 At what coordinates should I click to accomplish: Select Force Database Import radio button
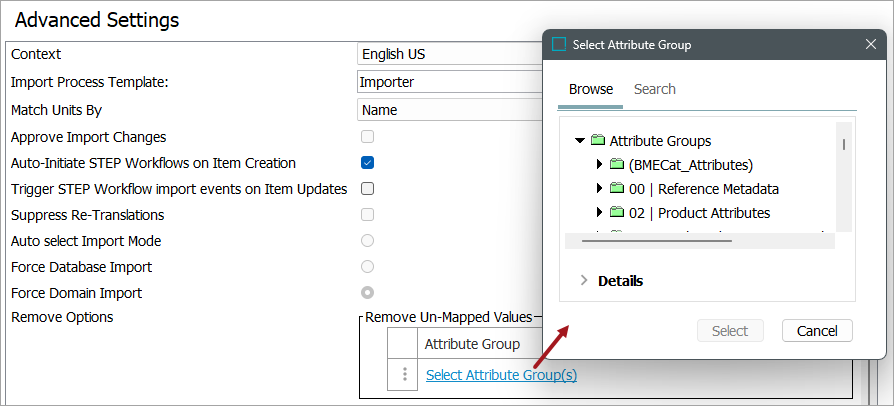pyautogui.click(x=368, y=267)
